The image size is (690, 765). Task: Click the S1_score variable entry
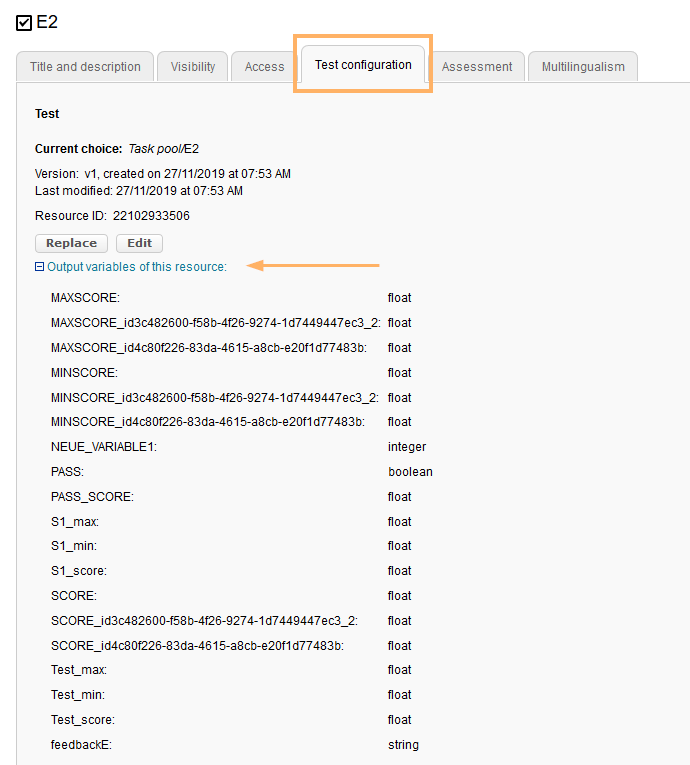point(79,571)
